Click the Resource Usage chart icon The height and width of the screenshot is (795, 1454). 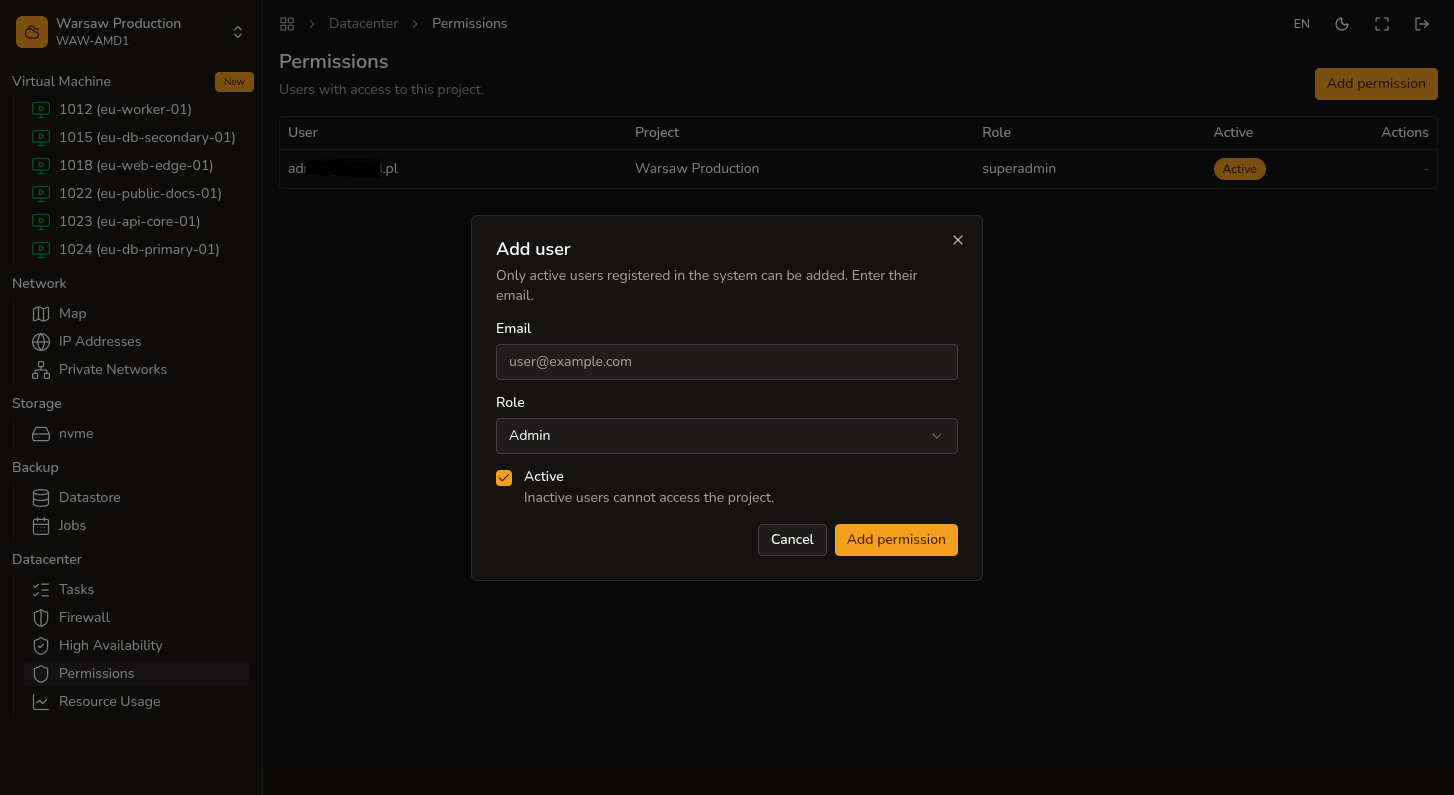pyautogui.click(x=41, y=701)
